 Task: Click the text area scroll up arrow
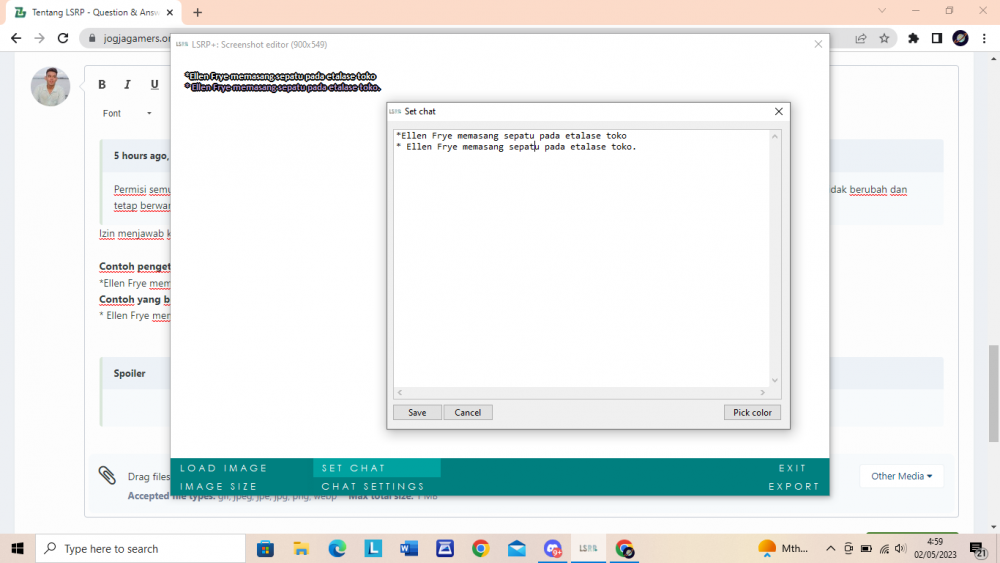(775, 136)
